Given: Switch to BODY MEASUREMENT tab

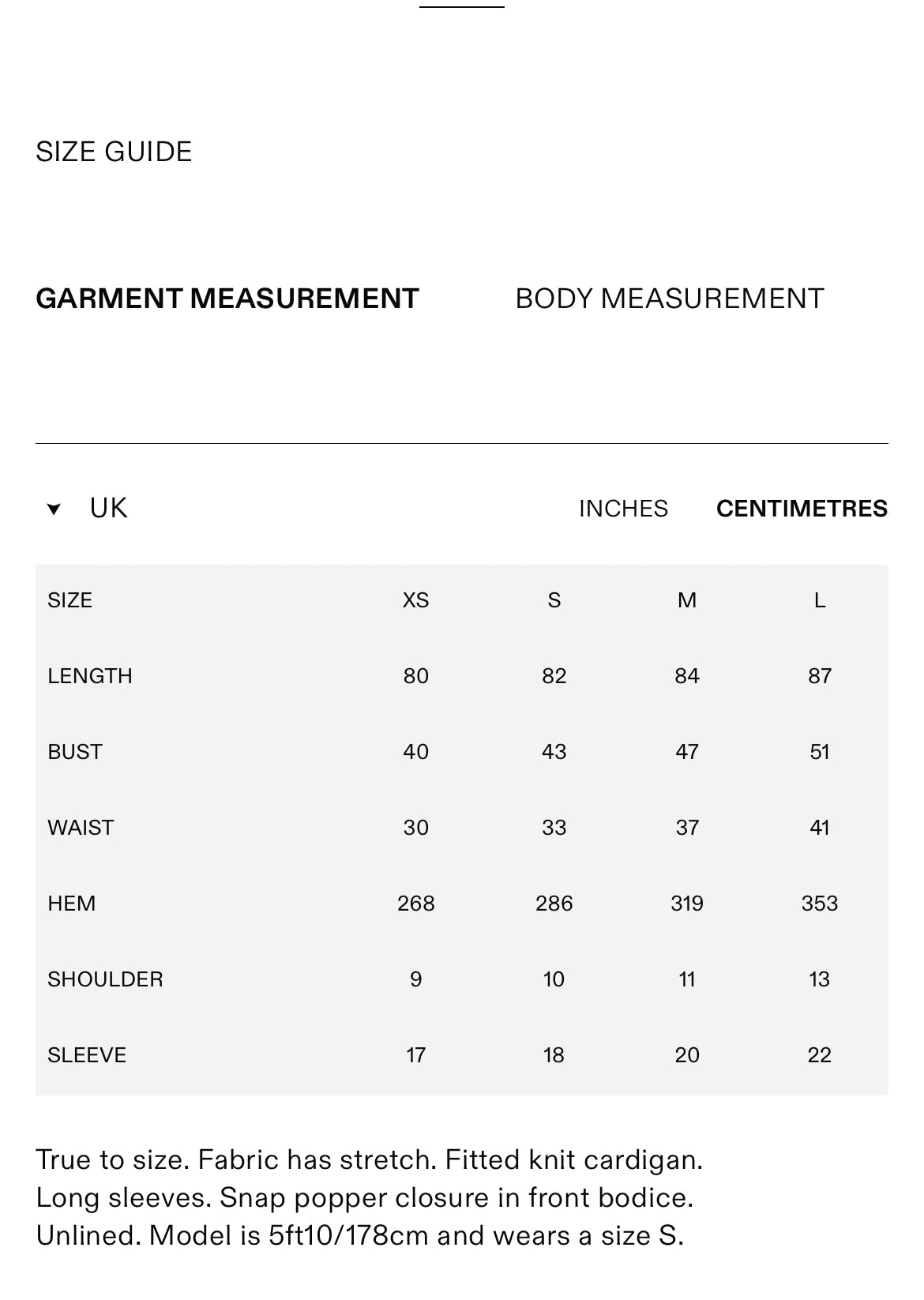Looking at the screenshot, I should [x=670, y=299].
